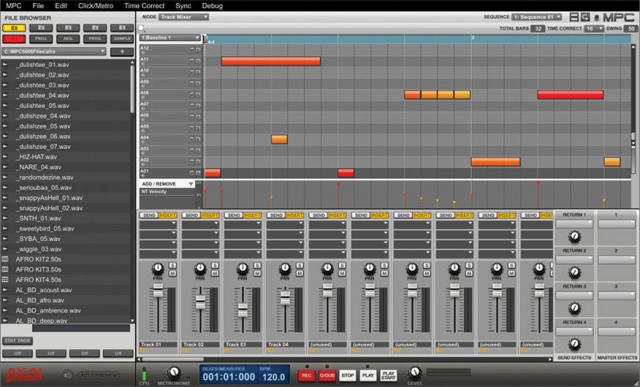Click the Swing value field
Screen dimensions: 640x387
[631, 28]
